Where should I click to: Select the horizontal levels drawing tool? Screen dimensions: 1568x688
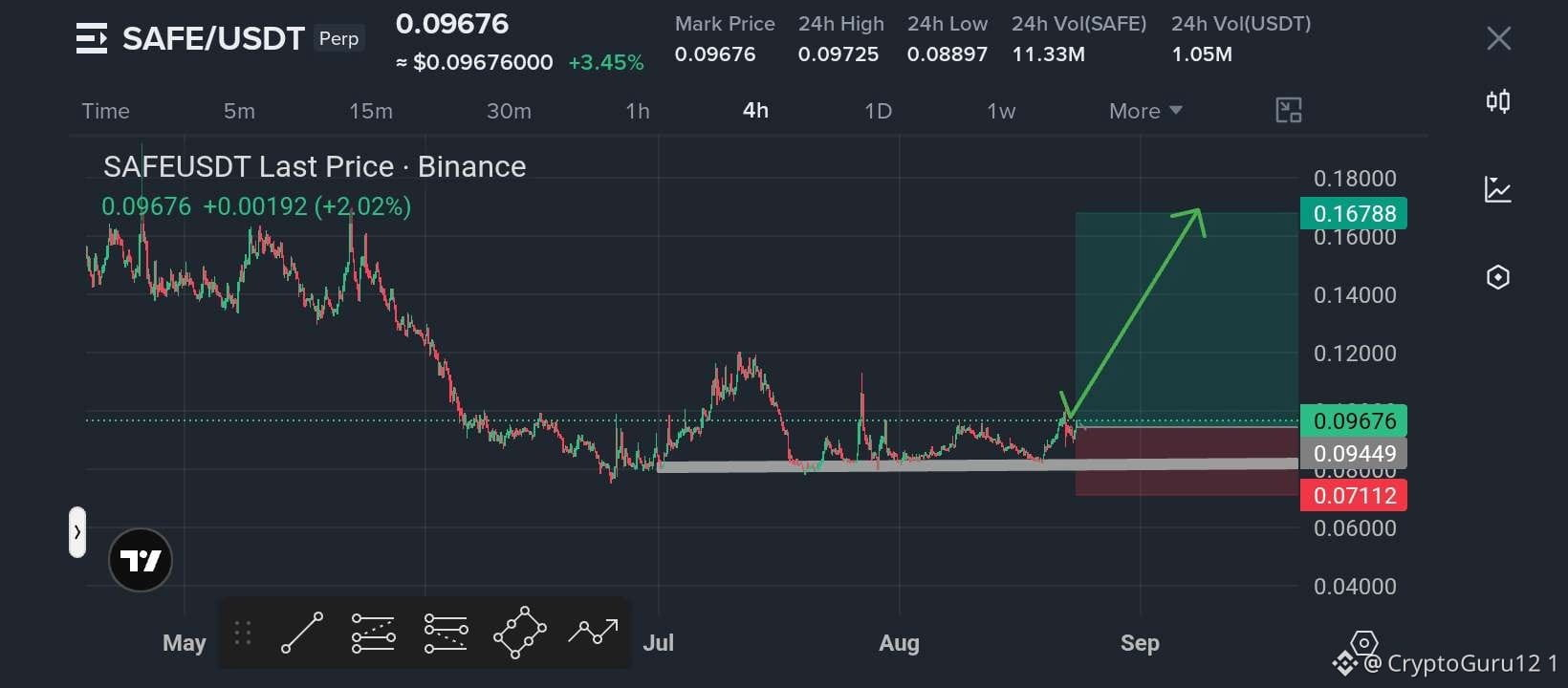tap(446, 633)
